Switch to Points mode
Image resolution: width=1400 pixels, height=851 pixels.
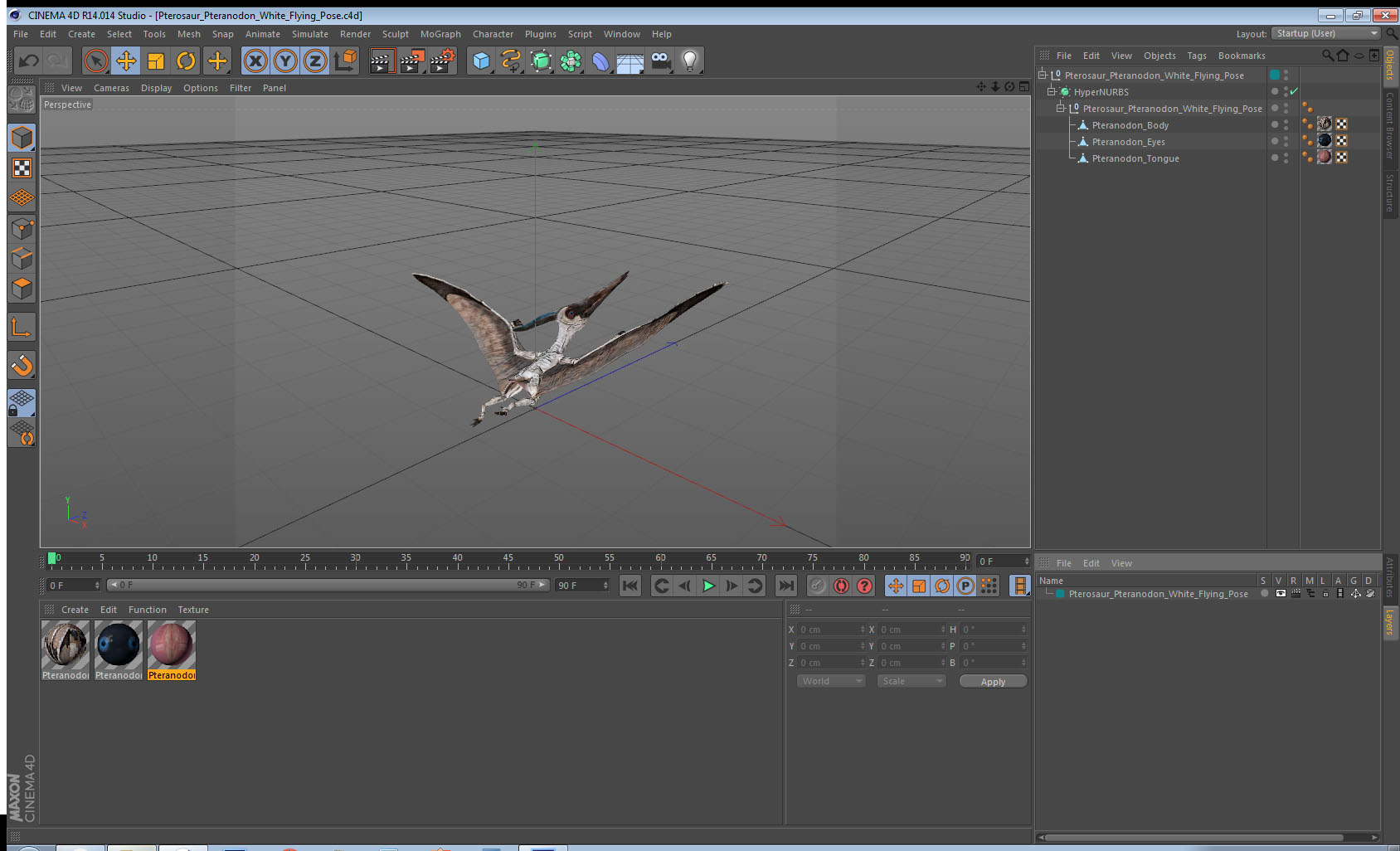click(x=22, y=229)
